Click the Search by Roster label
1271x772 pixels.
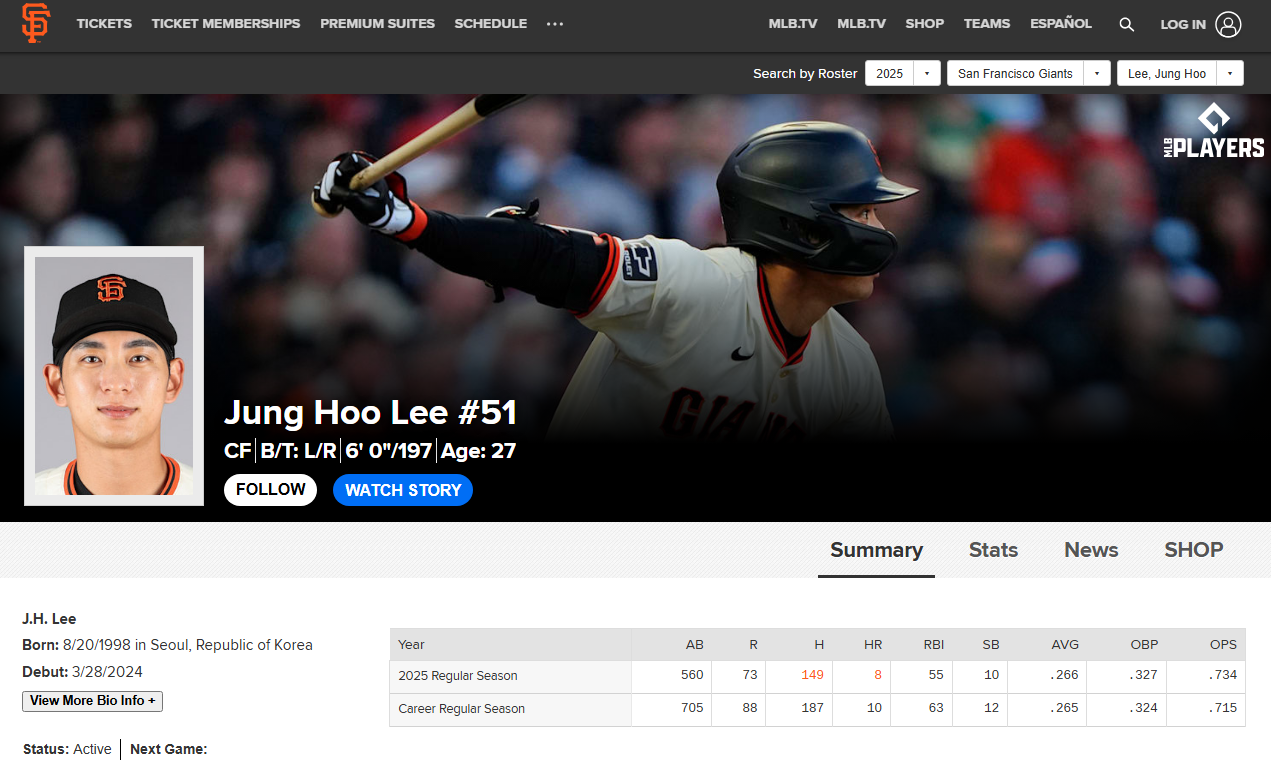click(x=805, y=73)
